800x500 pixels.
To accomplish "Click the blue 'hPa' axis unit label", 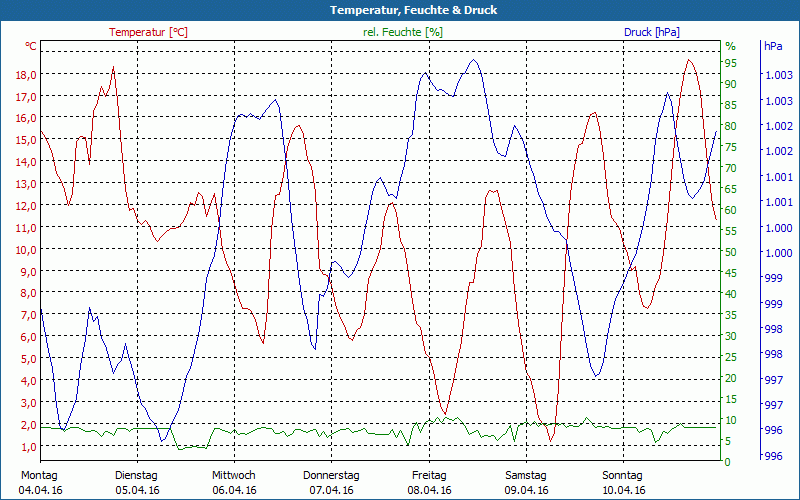I will point(773,46).
